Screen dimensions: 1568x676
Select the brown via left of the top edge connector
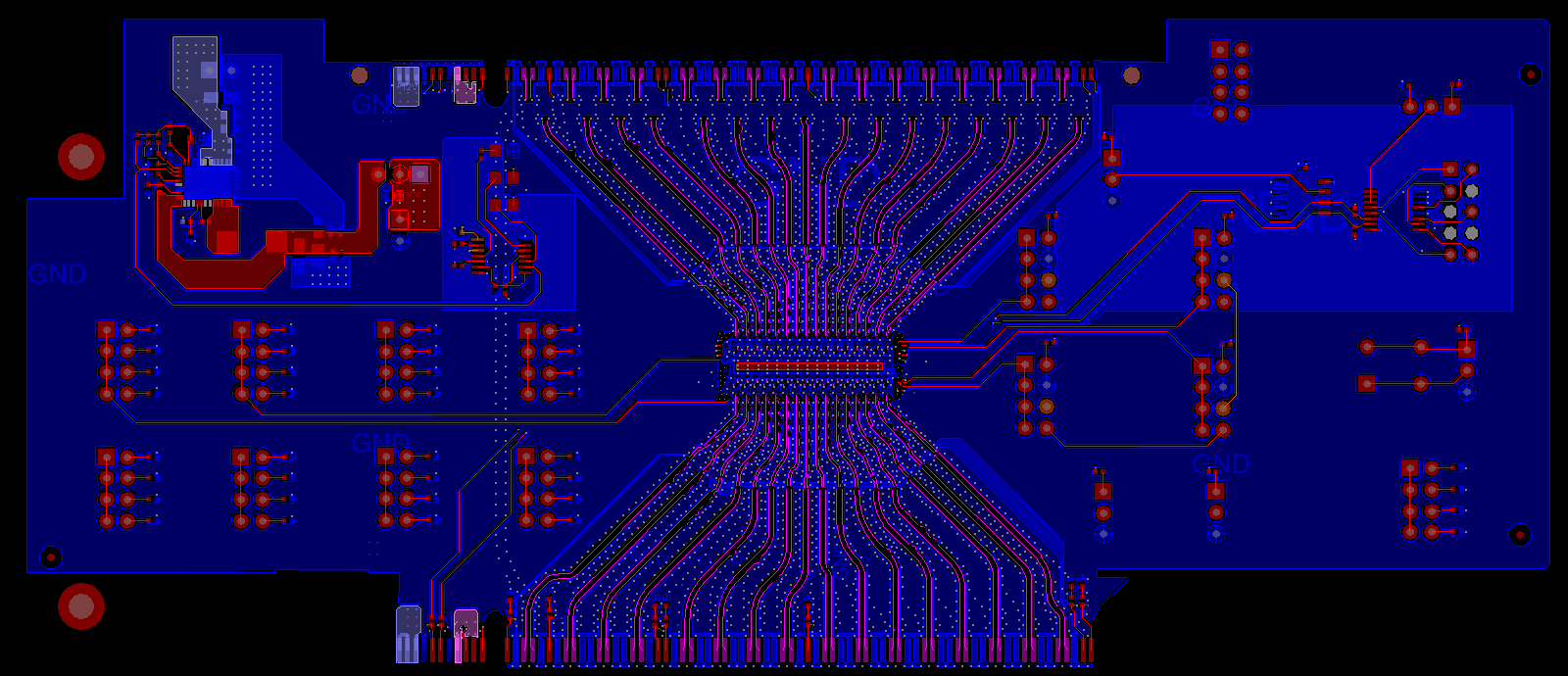click(360, 75)
